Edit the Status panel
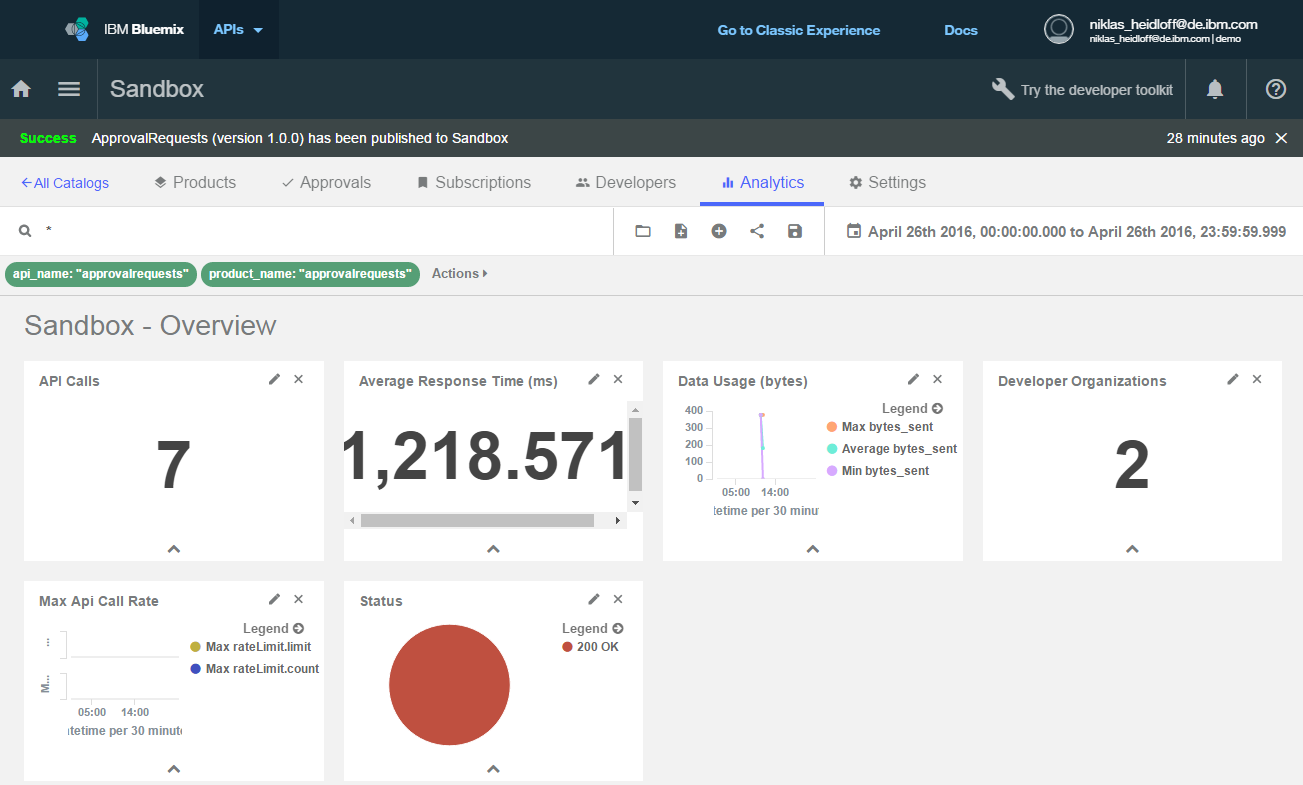The height and width of the screenshot is (785, 1303). point(594,599)
